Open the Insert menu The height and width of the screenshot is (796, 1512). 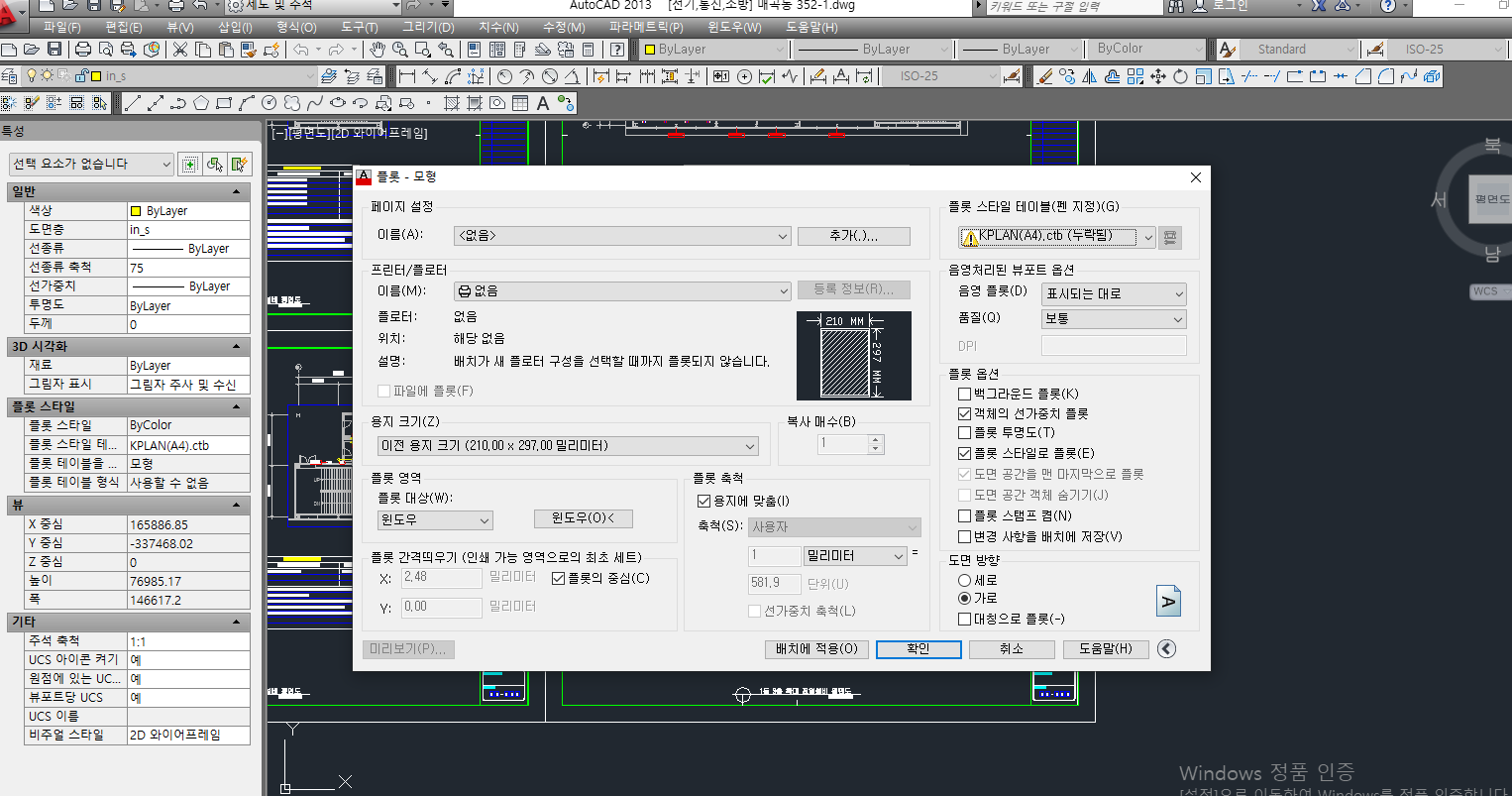click(x=235, y=27)
